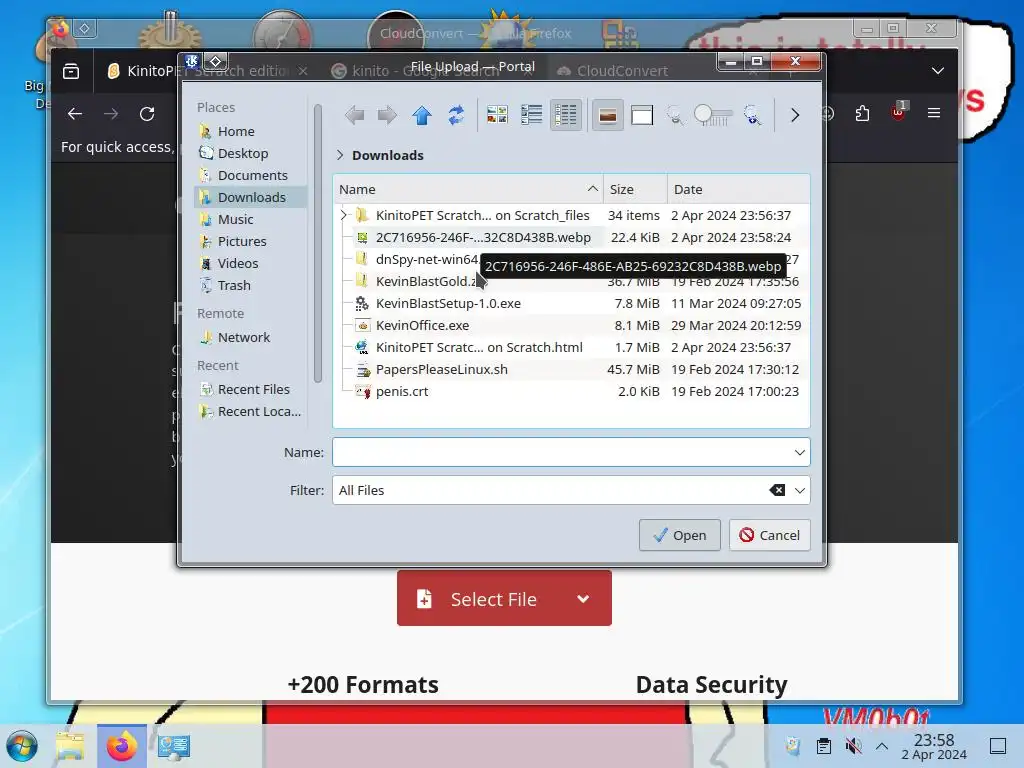Toggle the blank window toolbar button
Viewport: 1024px width, 768px height.
642,116
